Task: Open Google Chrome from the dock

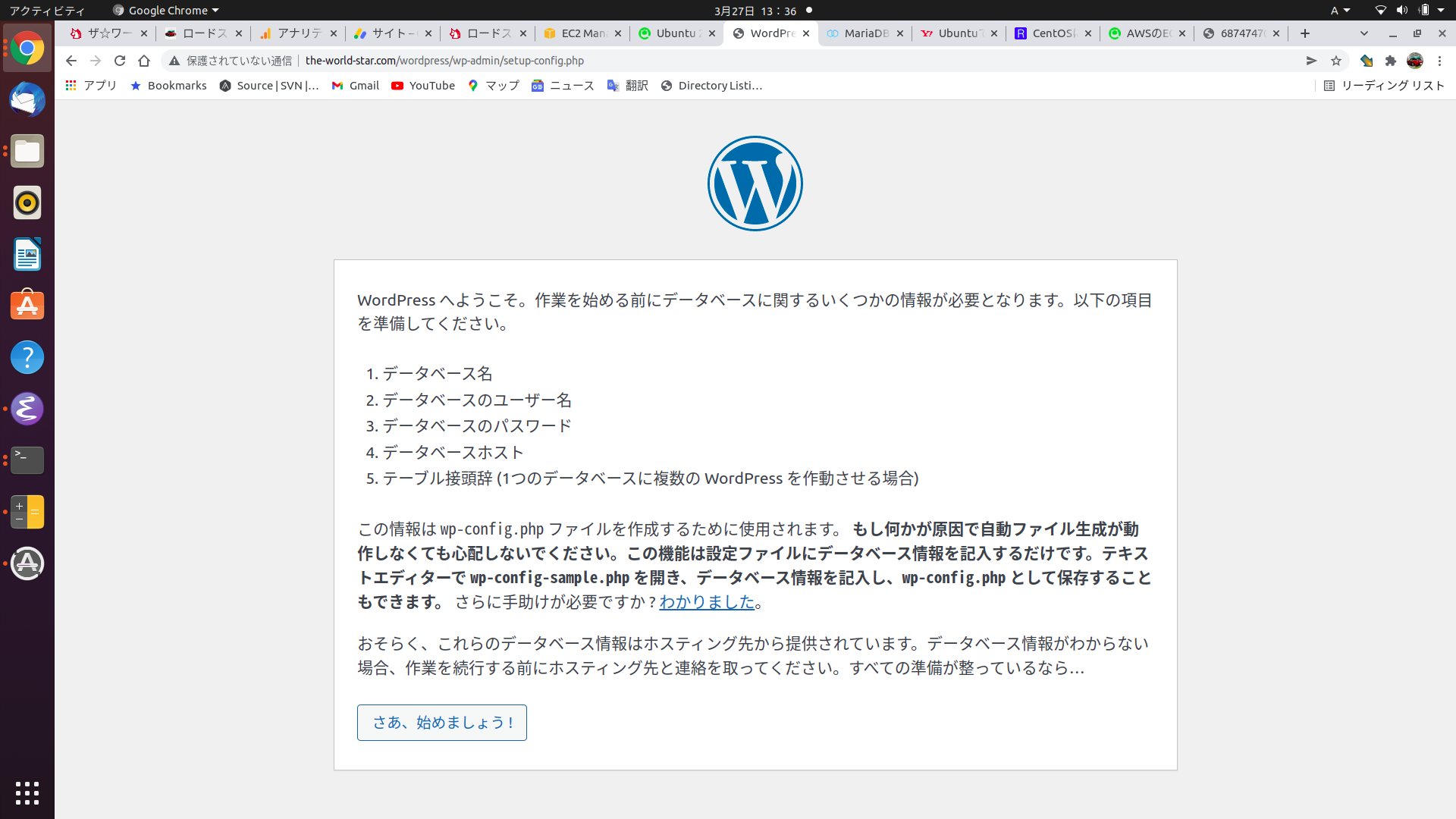Action: (27, 49)
